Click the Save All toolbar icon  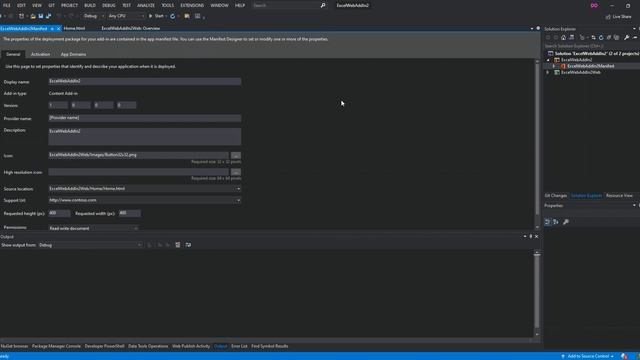pos(49,16)
